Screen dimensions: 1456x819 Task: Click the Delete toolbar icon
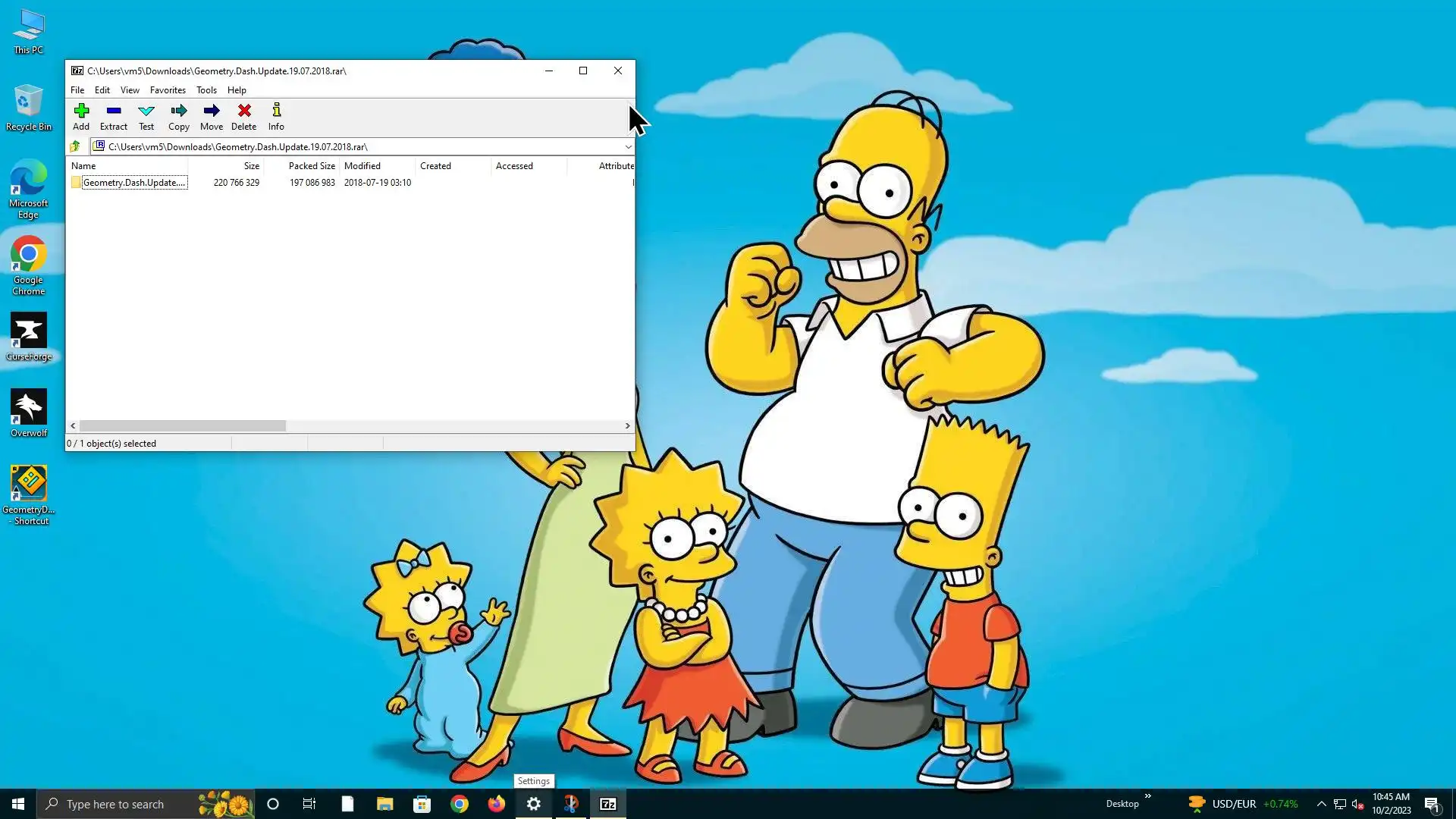coord(243,117)
